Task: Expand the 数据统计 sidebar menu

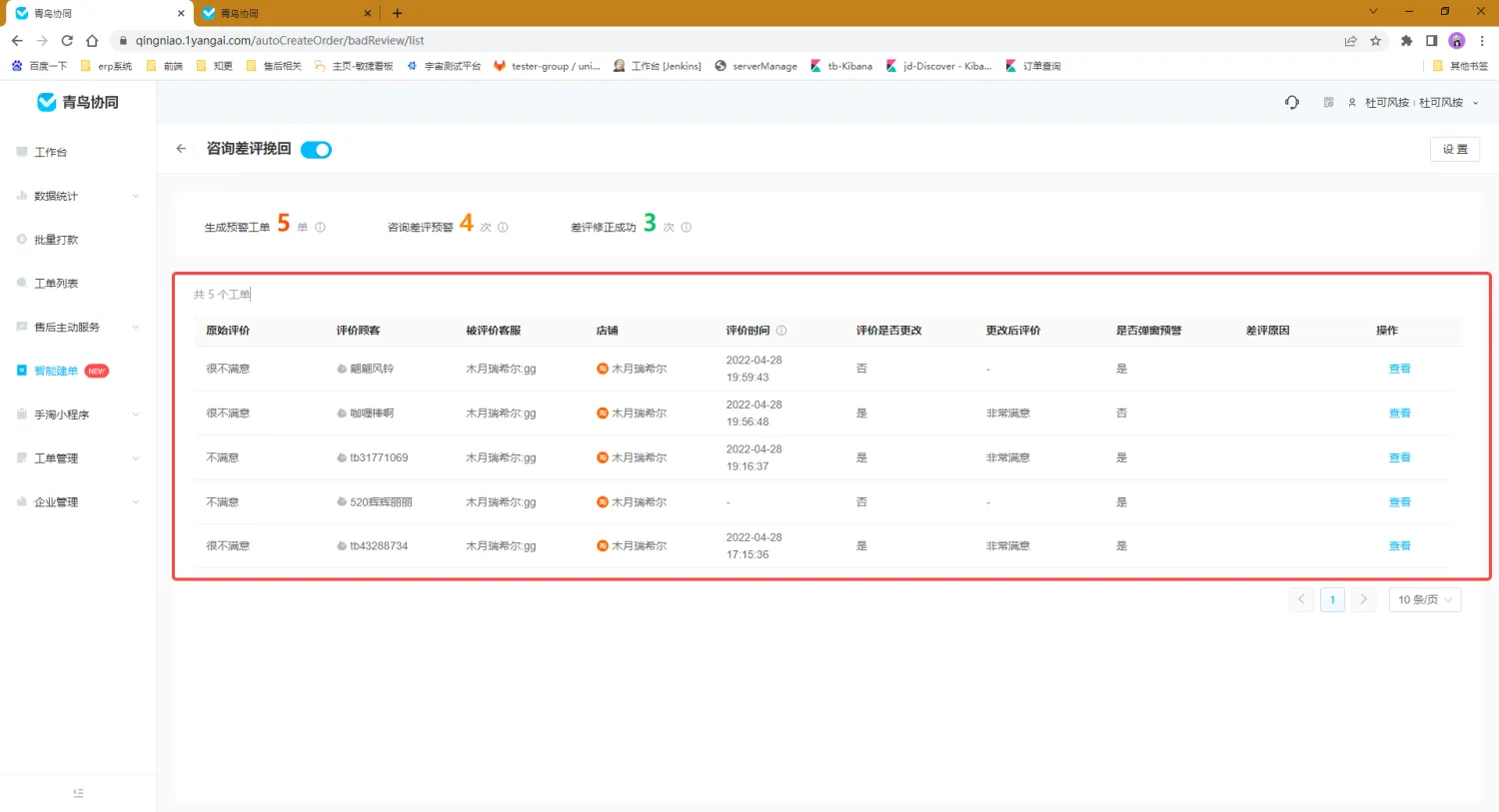Action: 78,196
